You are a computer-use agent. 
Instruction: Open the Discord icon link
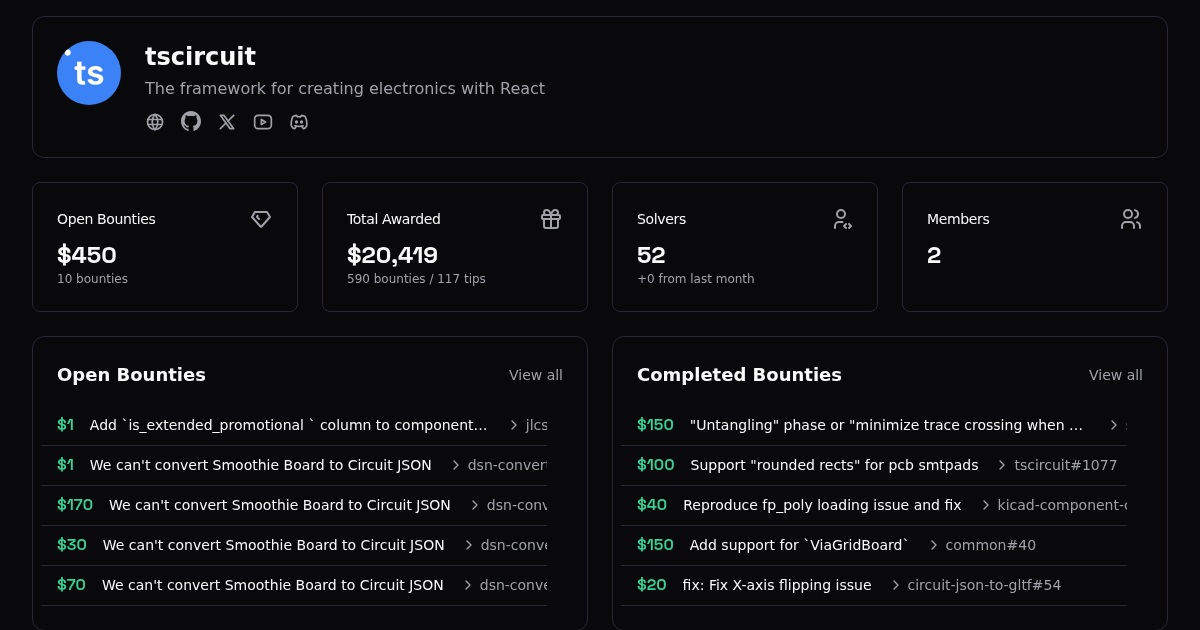coord(299,122)
